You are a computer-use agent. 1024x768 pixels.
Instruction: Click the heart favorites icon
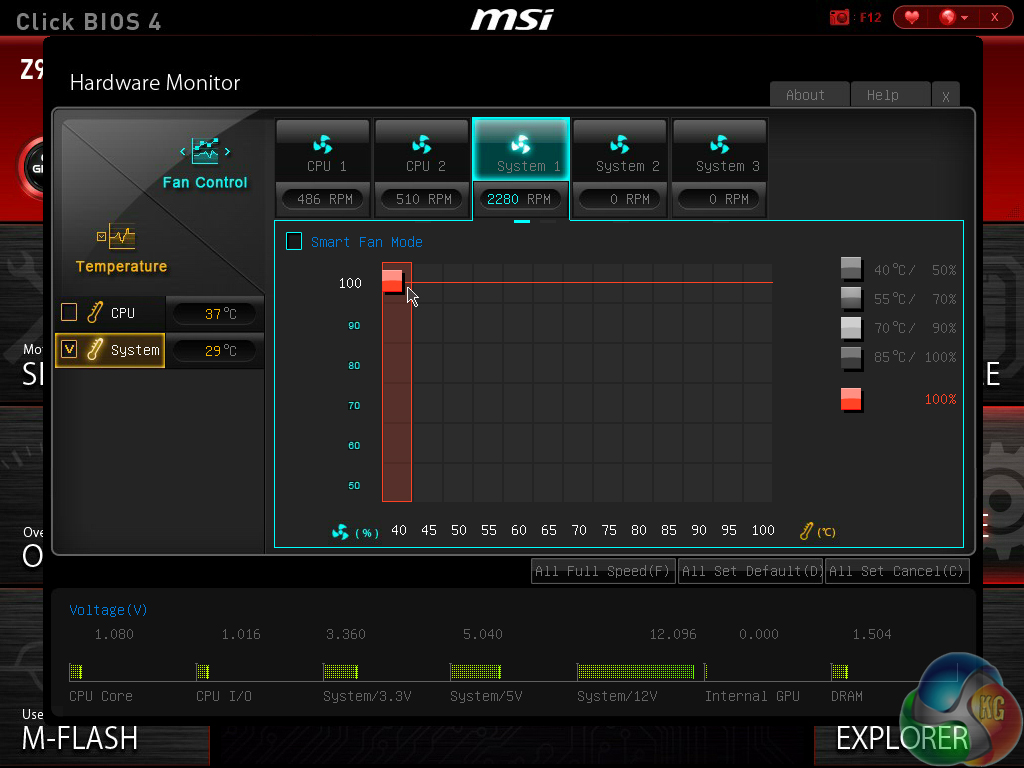click(x=912, y=17)
